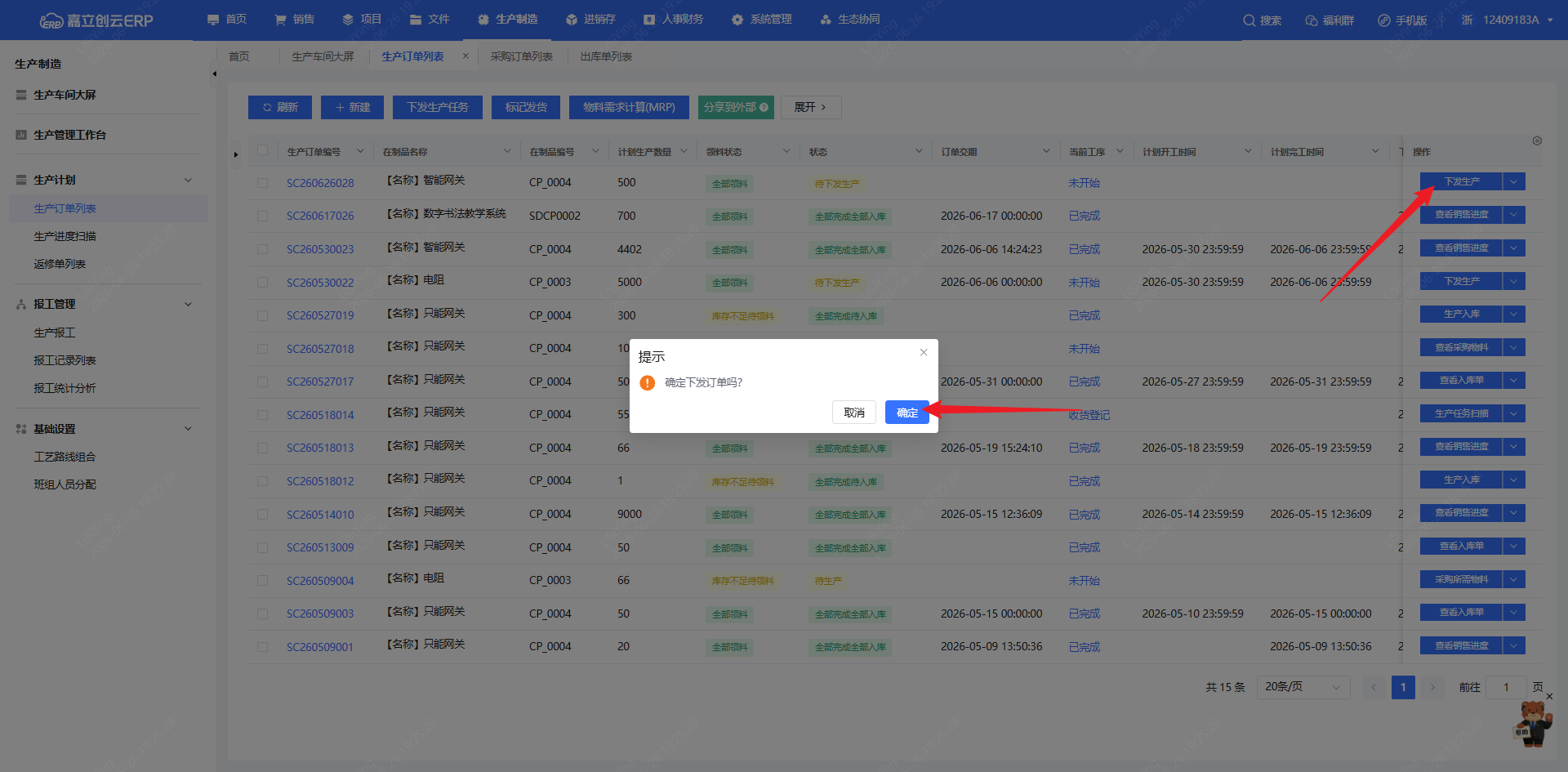The height and width of the screenshot is (772, 1568).
Task: Close the 生产订单列表 tab
Action: point(465,56)
